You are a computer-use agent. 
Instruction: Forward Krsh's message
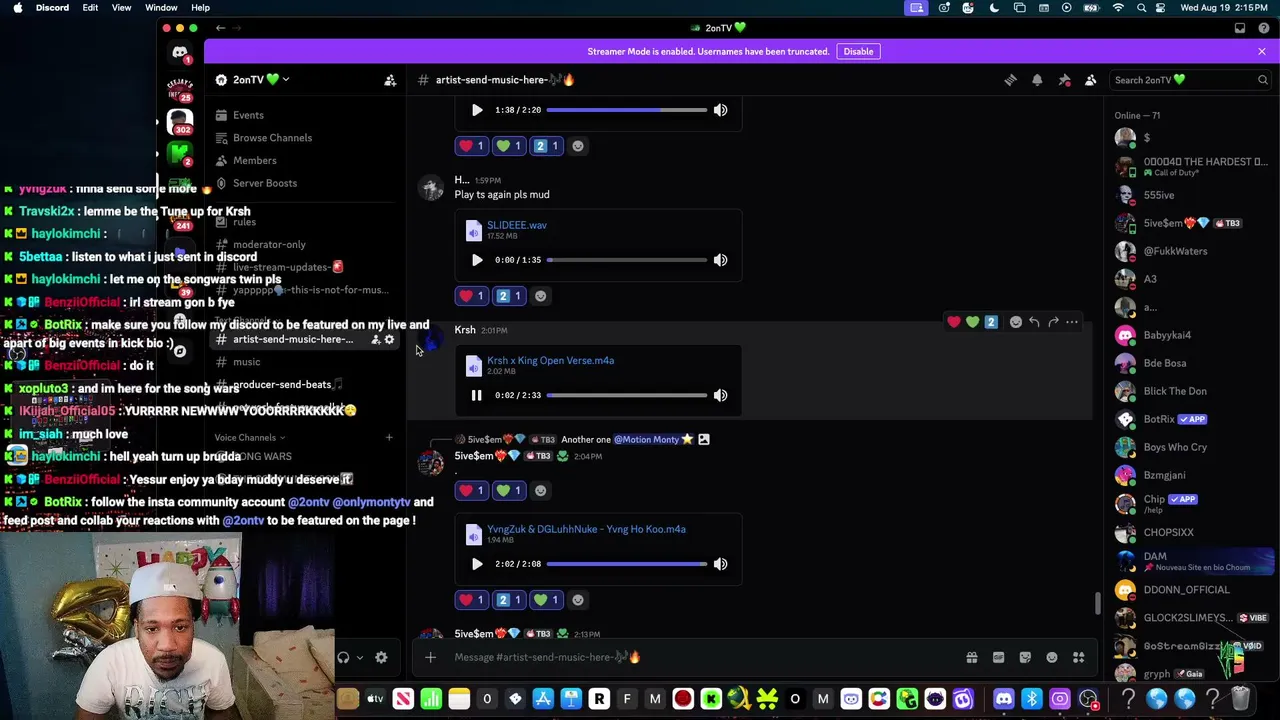coord(1053,322)
